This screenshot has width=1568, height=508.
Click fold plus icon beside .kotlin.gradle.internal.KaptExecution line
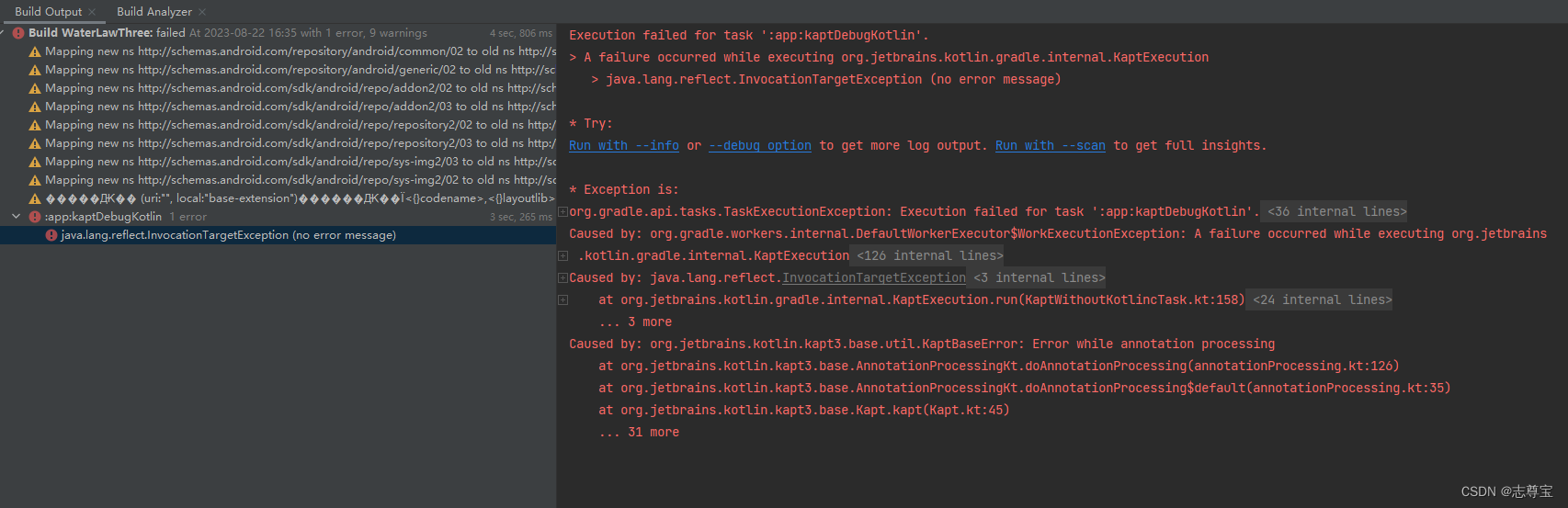(562, 256)
